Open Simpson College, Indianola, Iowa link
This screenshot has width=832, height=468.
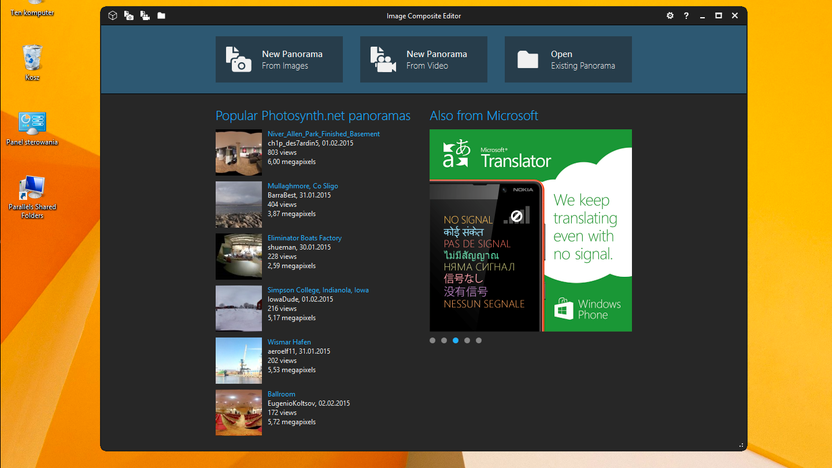tap(318, 290)
